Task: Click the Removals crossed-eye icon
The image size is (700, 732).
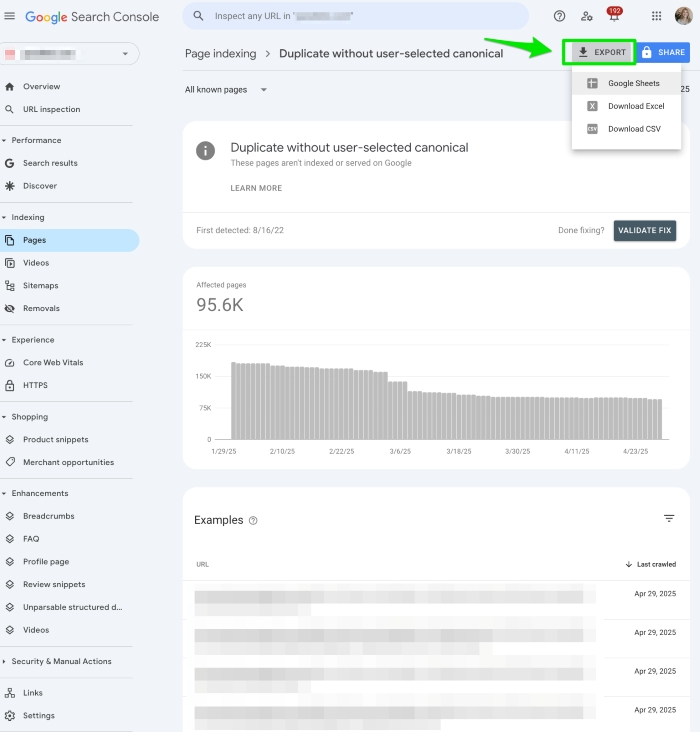Action: pyautogui.click(x=9, y=309)
